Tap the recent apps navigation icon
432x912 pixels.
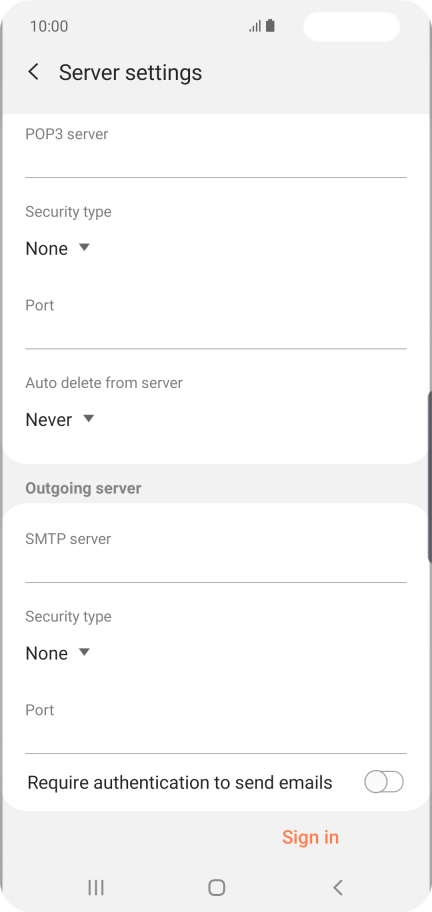(95, 887)
